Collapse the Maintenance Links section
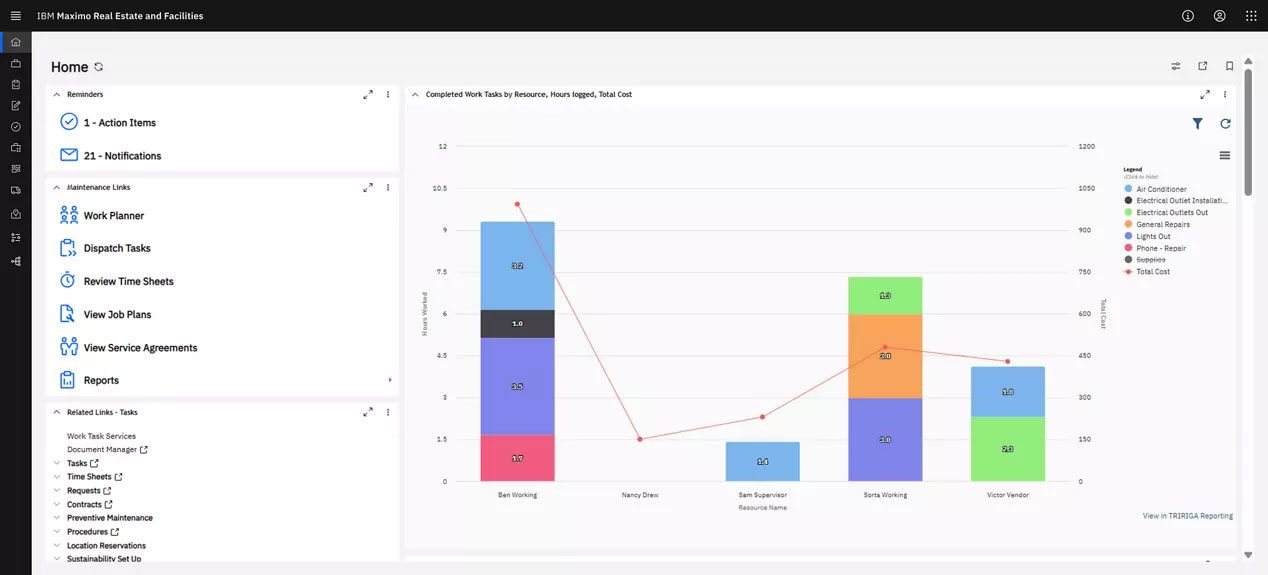Image resolution: width=1268 pixels, height=575 pixels. (x=57, y=187)
